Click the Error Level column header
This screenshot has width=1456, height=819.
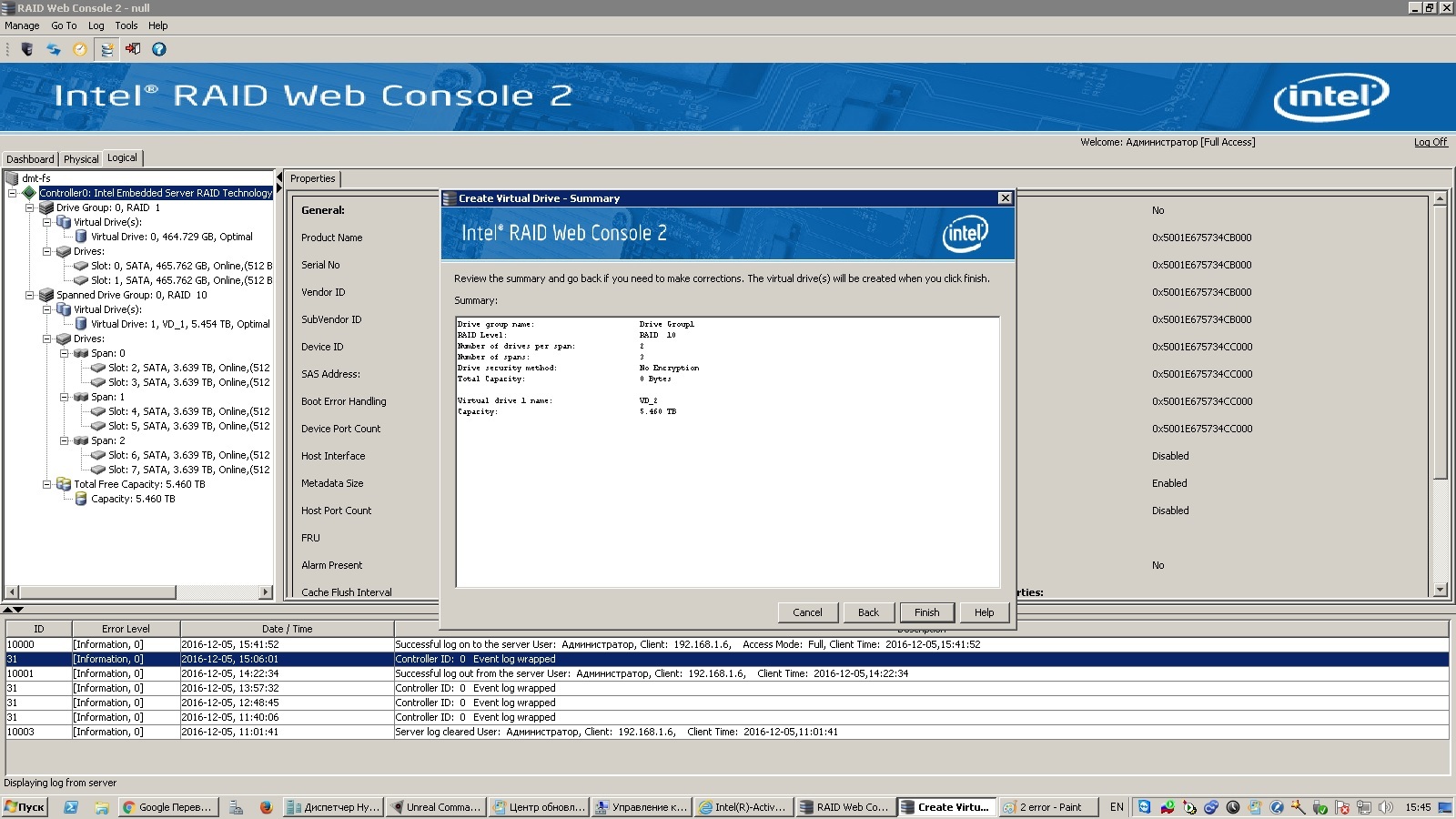126,629
